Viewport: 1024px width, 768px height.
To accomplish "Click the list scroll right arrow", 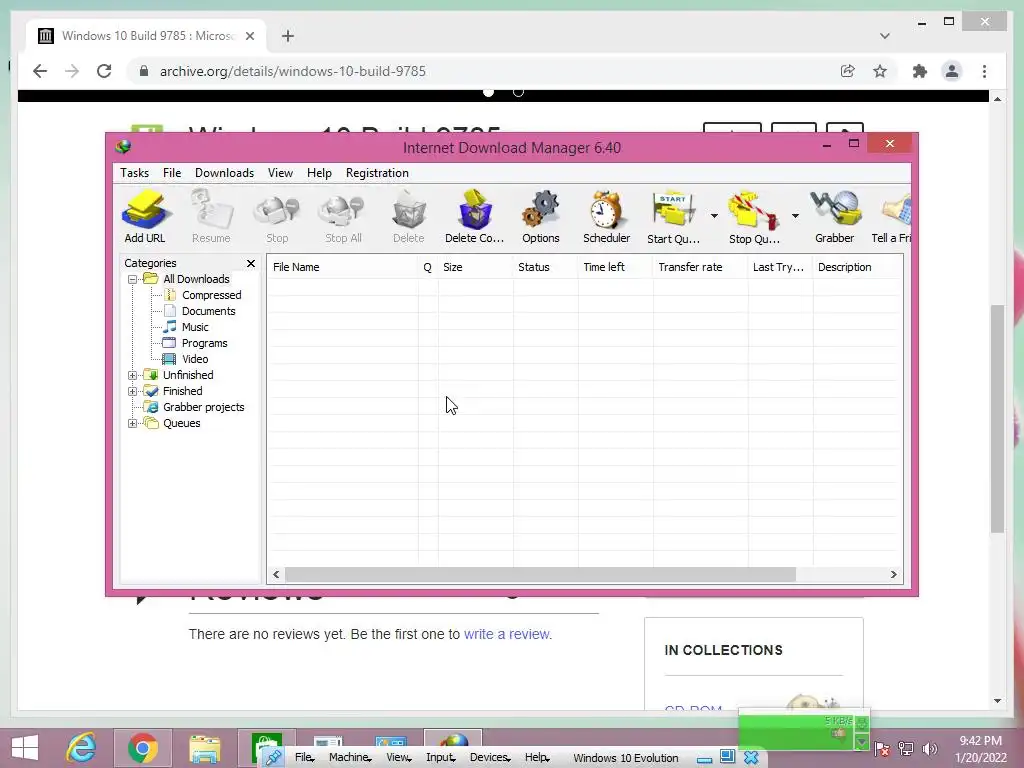I will [893, 575].
